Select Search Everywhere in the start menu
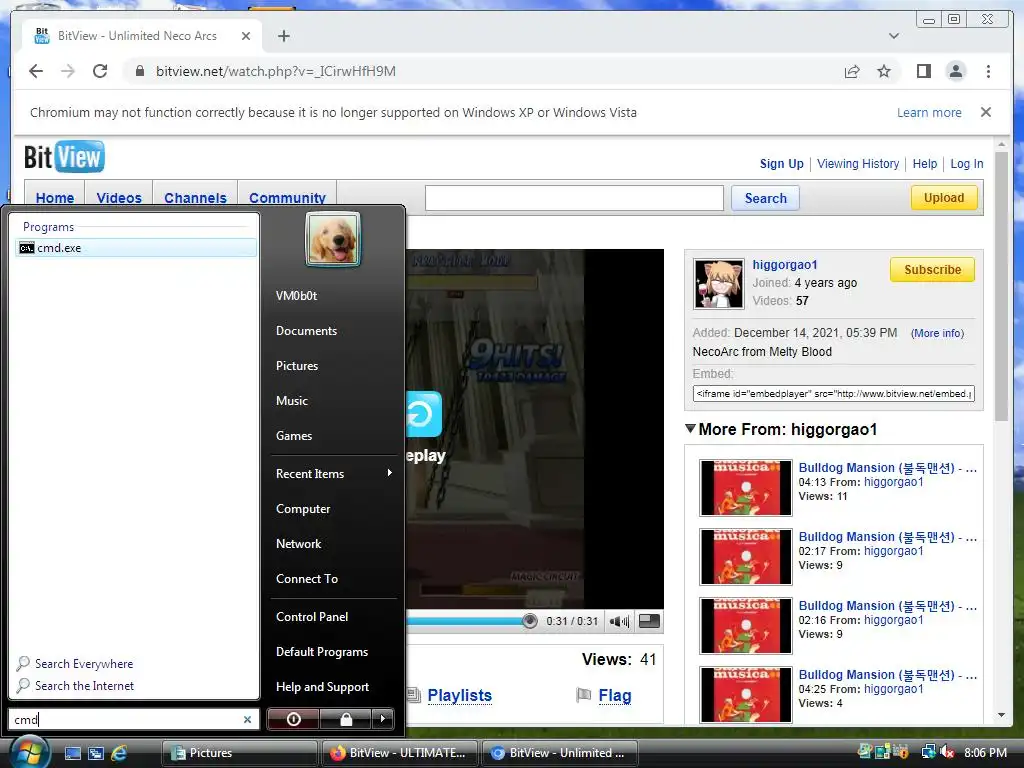 pyautogui.click(x=84, y=664)
